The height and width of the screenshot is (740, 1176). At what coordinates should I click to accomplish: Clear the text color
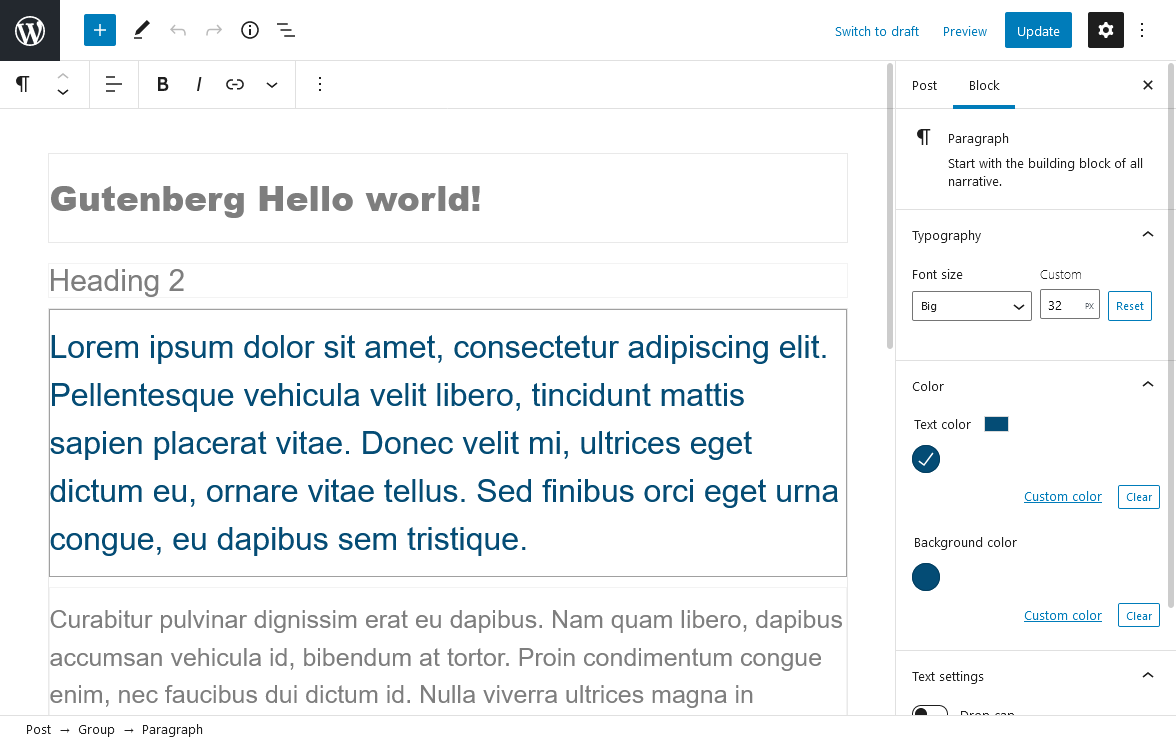pos(1138,497)
